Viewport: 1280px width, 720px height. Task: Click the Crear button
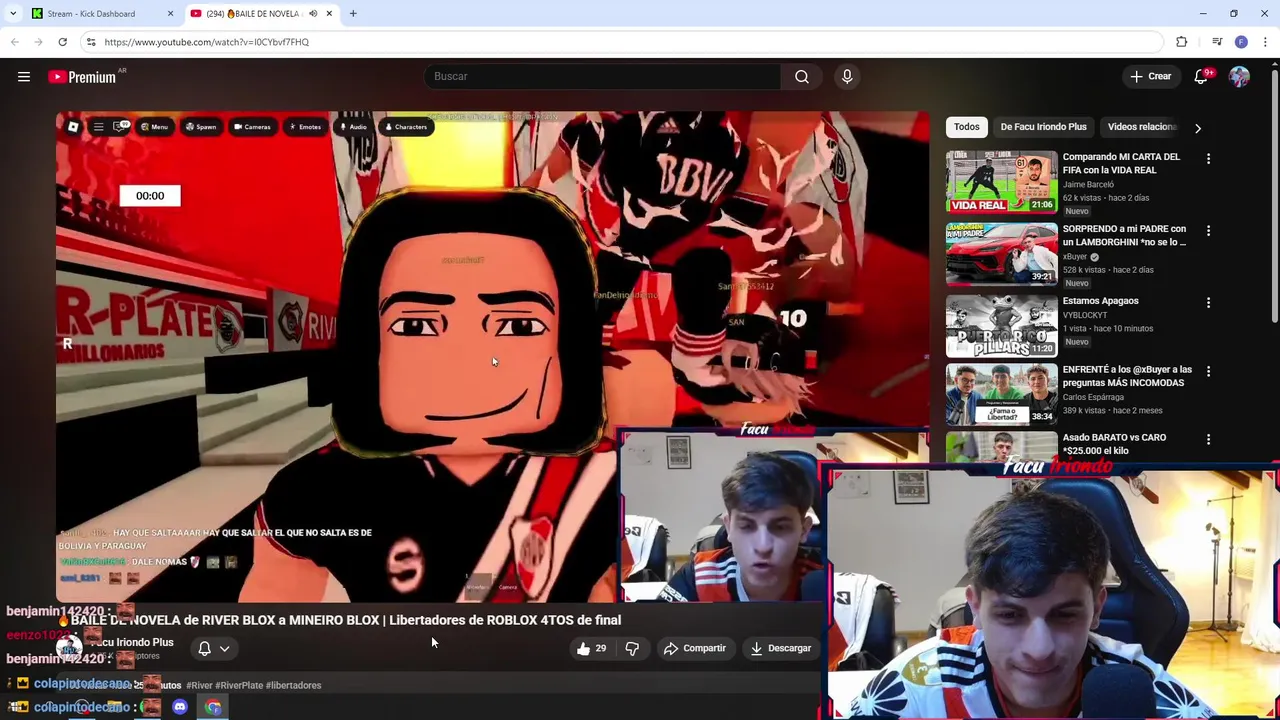click(x=1150, y=77)
